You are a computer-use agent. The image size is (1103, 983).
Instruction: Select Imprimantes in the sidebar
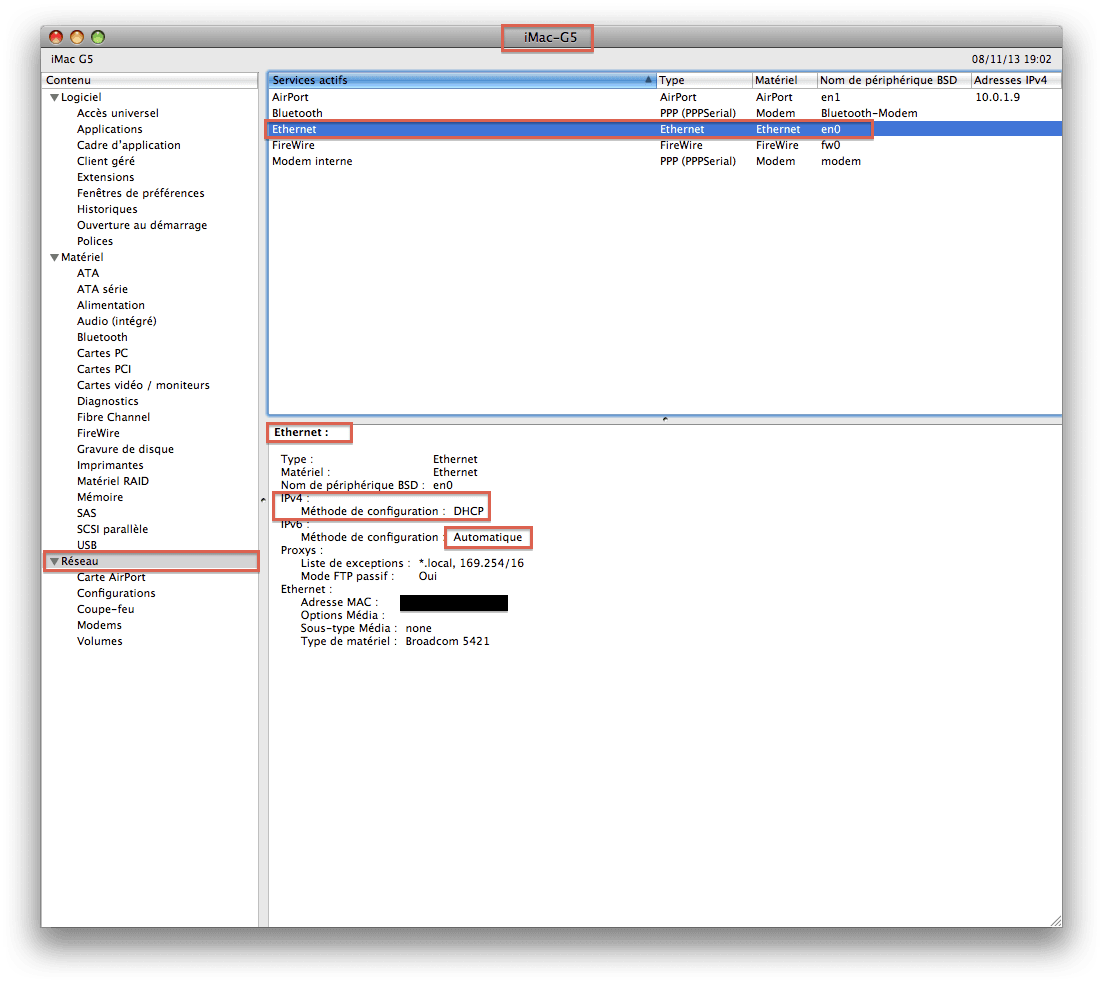pos(110,465)
